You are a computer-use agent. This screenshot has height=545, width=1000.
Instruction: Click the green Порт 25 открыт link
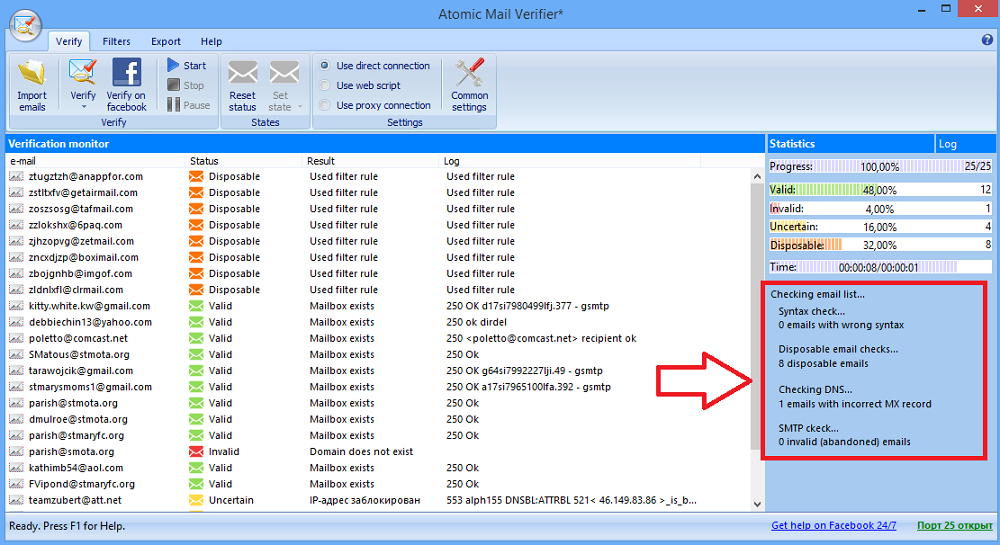click(x=955, y=525)
